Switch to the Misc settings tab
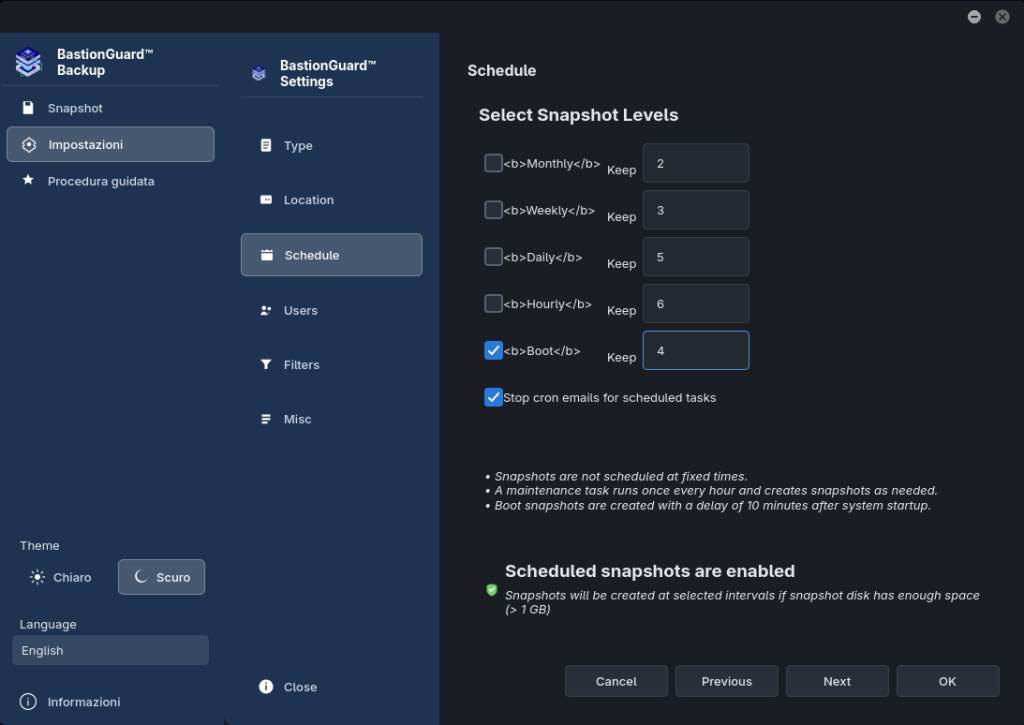1024x725 pixels. (x=332, y=419)
